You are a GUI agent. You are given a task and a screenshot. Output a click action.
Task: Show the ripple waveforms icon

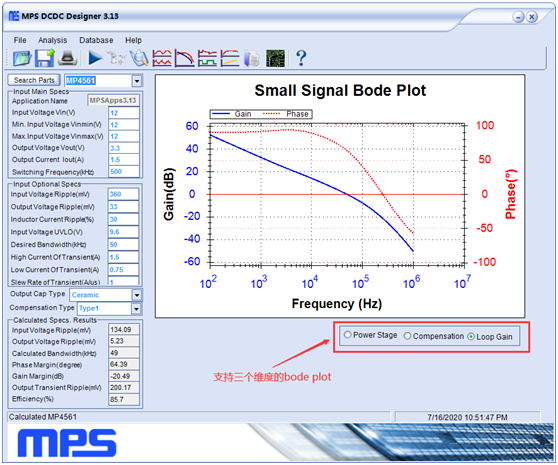tap(162, 58)
